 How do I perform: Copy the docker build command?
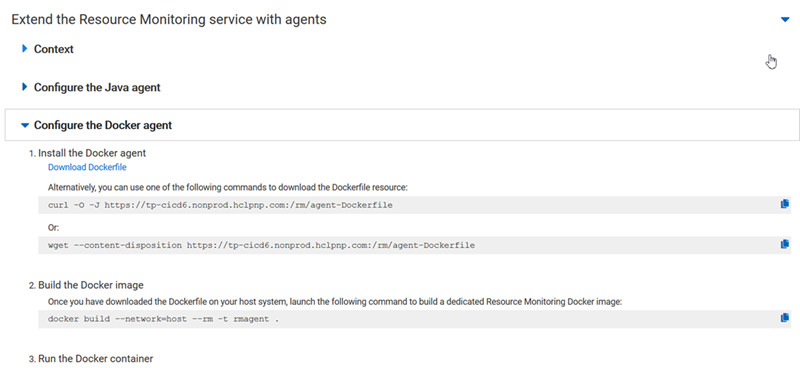[785, 318]
